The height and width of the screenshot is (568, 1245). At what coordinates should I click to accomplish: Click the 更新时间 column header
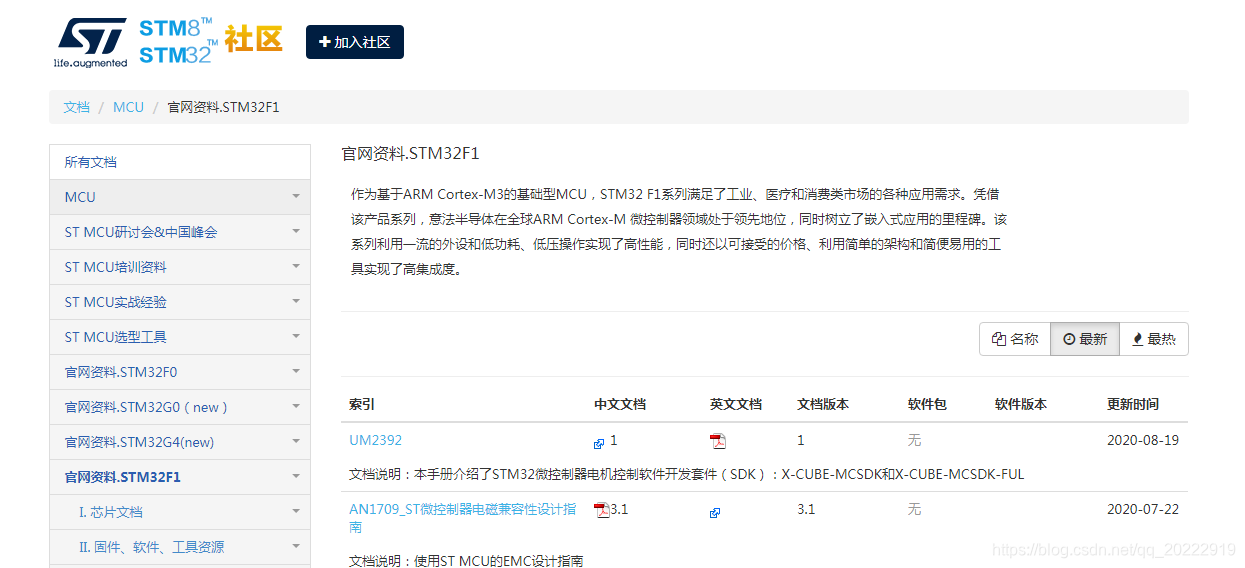[1133, 404]
